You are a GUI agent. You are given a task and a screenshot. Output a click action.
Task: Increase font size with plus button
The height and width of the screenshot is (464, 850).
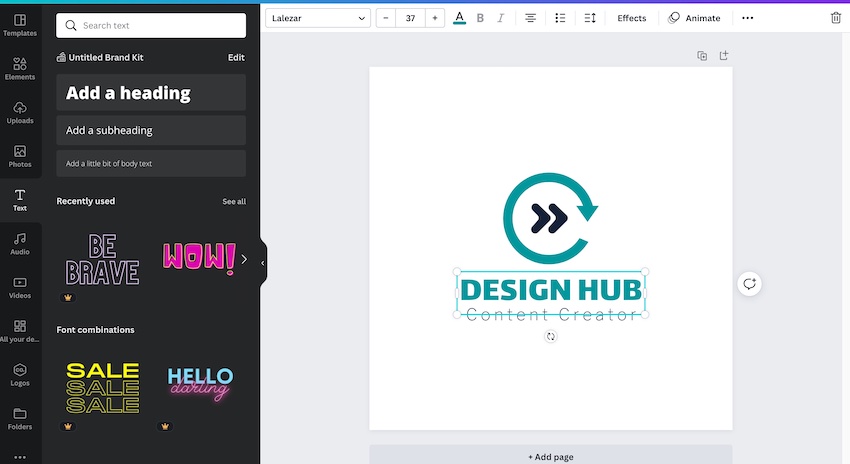point(435,18)
